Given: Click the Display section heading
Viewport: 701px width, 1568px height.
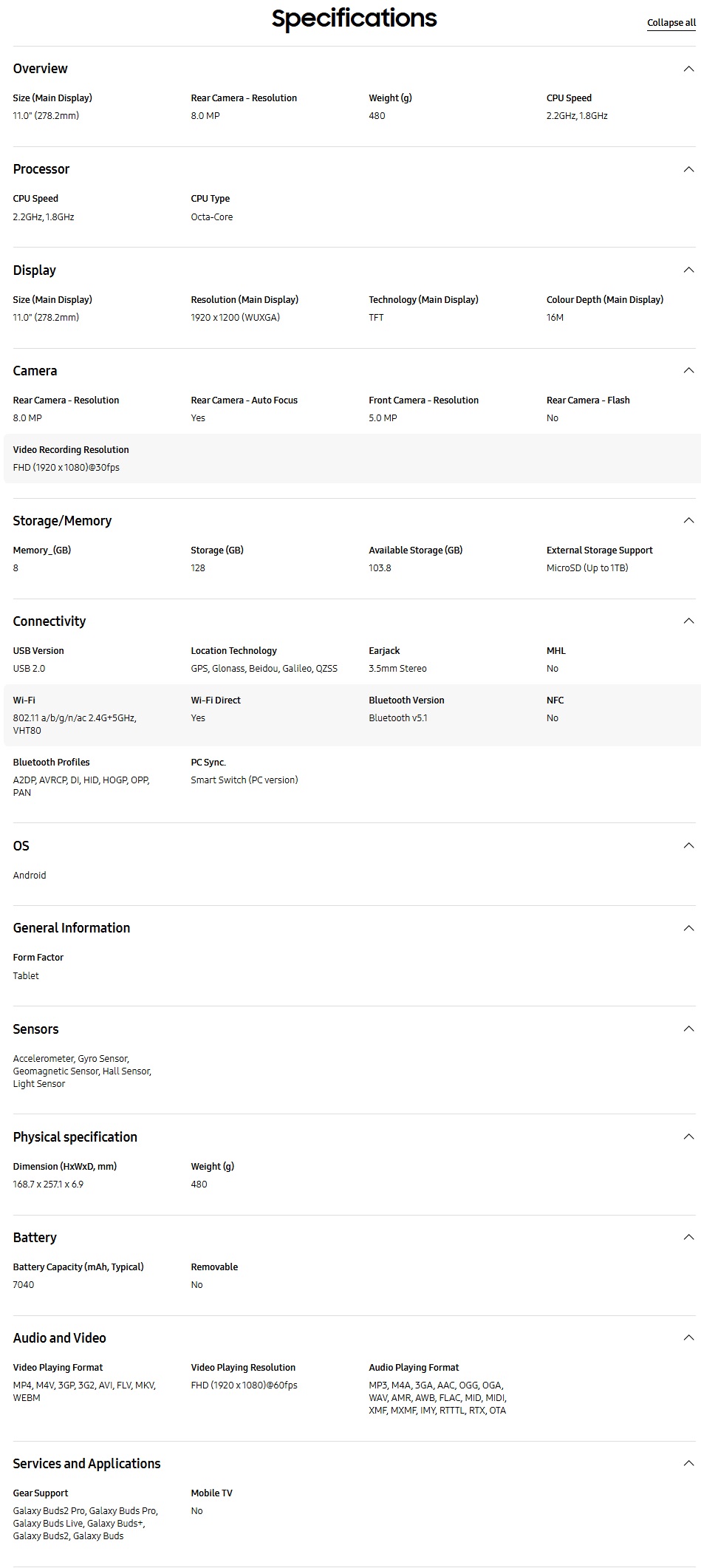Looking at the screenshot, I should pyautogui.click(x=35, y=270).
